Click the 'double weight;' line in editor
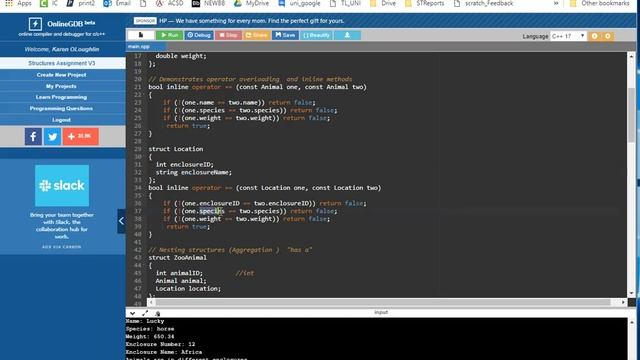The height and width of the screenshot is (360, 640). (x=181, y=56)
